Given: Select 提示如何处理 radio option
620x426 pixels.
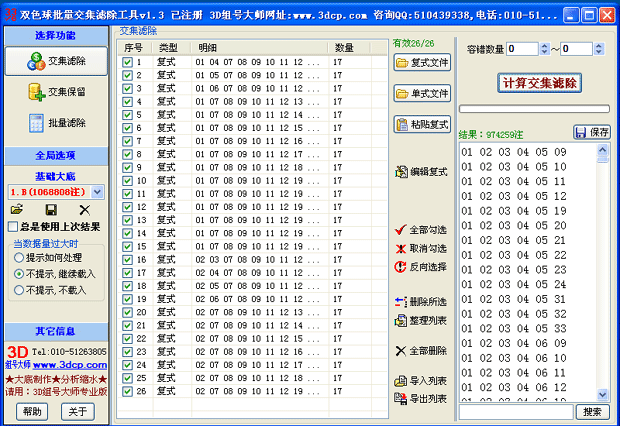Looking at the screenshot, I should pyautogui.click(x=19, y=257).
